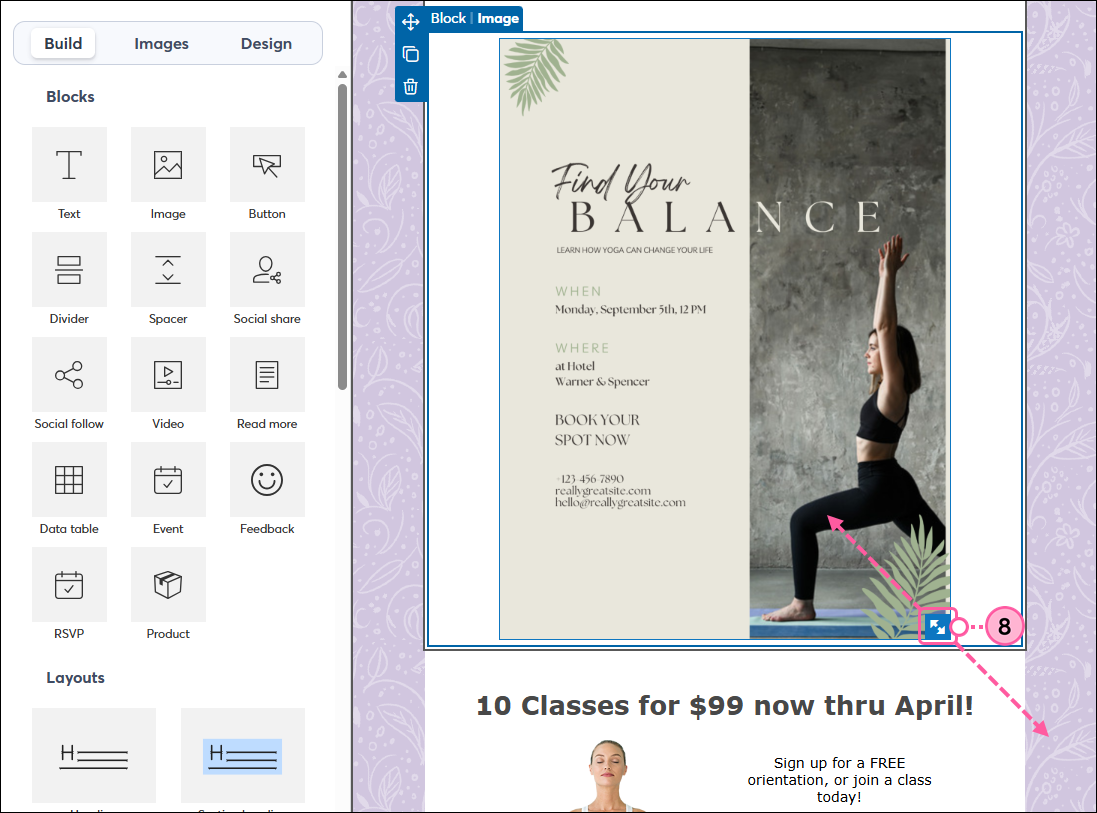Image resolution: width=1097 pixels, height=813 pixels.
Task: Duplicate the selected block
Action: coord(410,53)
